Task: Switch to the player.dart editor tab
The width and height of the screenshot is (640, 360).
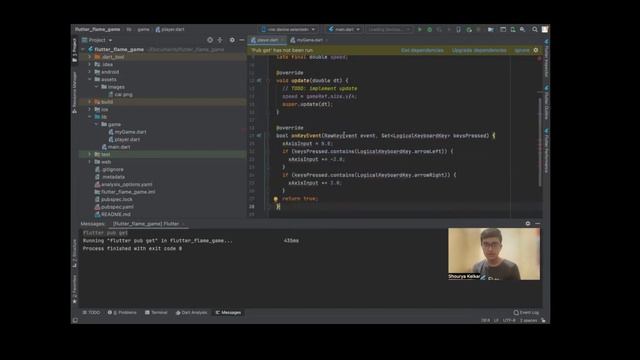Action: pos(267,40)
